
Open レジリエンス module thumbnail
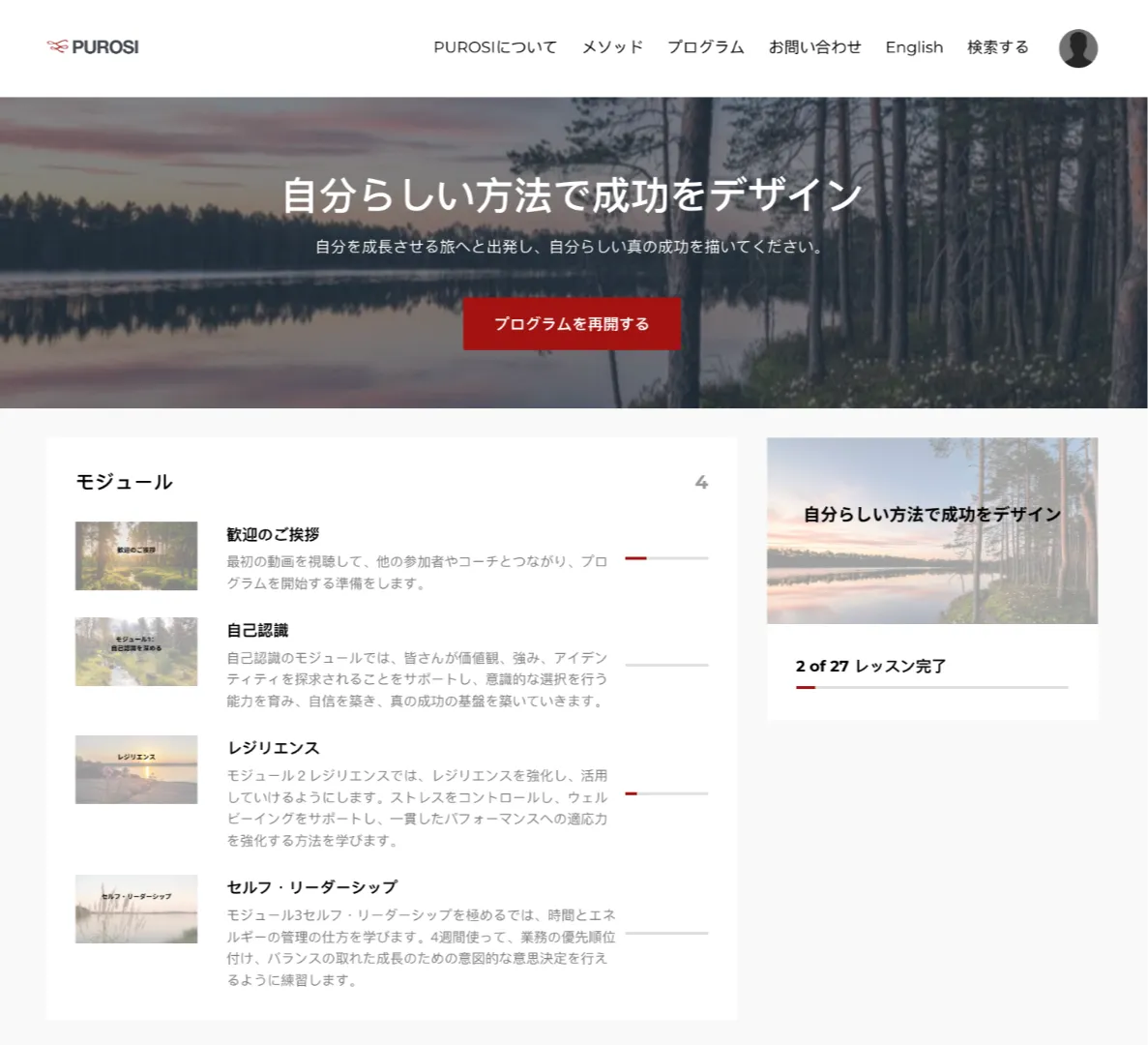pos(136,769)
